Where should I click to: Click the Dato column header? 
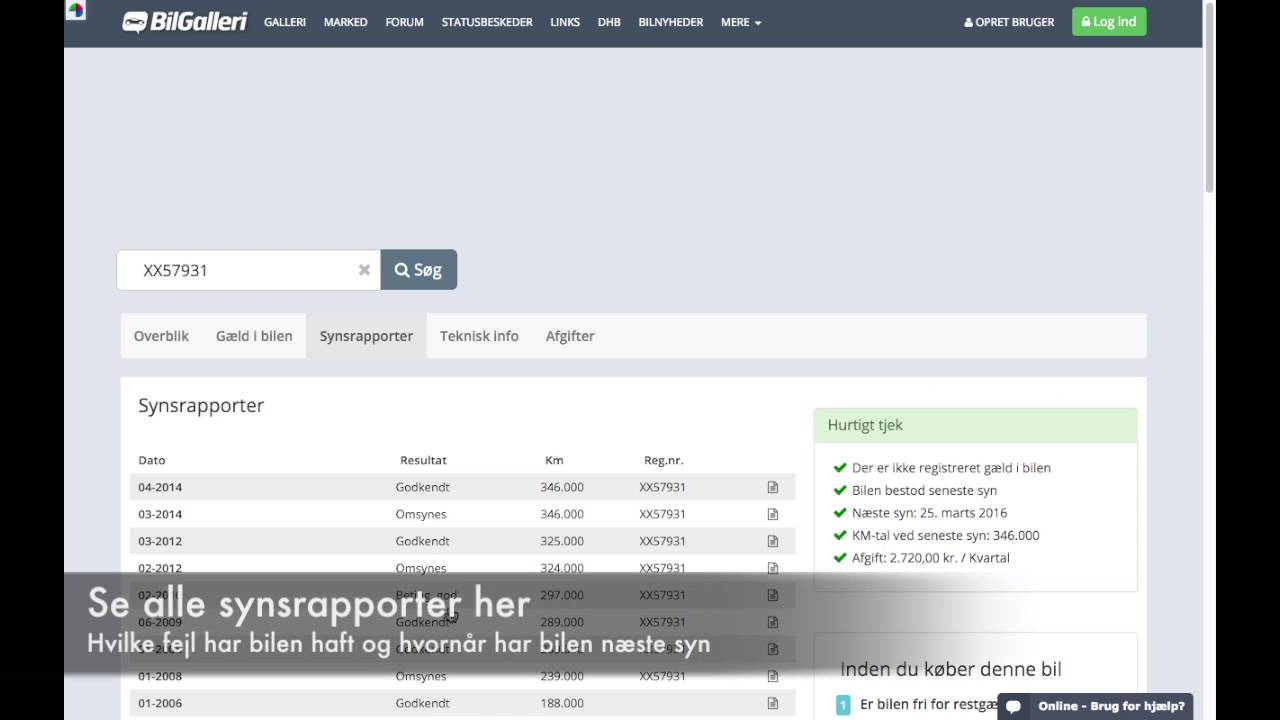click(x=152, y=460)
